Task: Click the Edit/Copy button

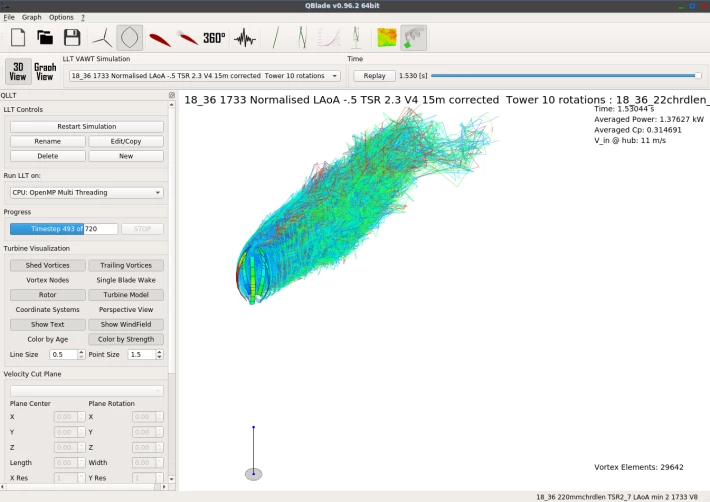Action: click(126, 141)
